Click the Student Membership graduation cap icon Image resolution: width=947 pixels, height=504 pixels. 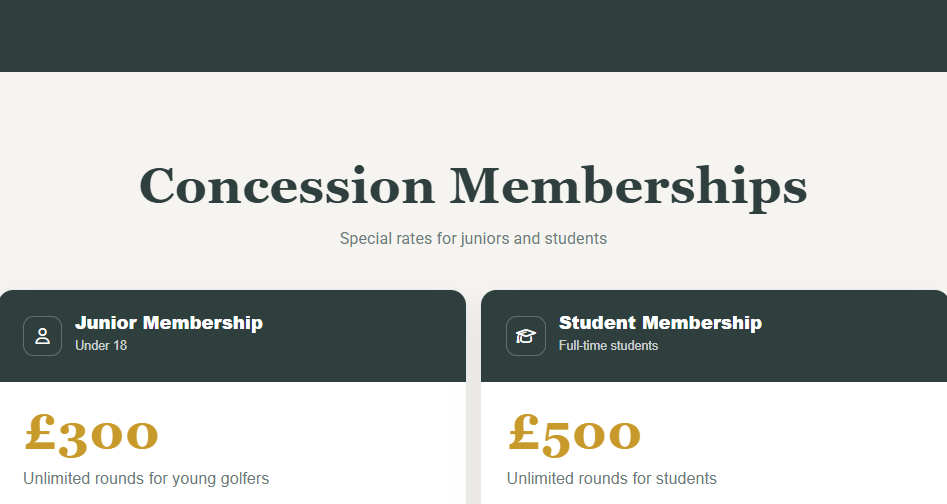coord(526,336)
